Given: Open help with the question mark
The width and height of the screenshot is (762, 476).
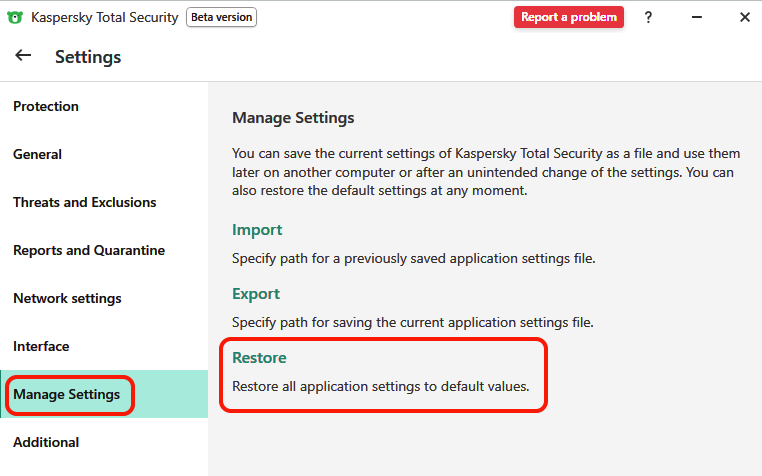Looking at the screenshot, I should point(648,17).
